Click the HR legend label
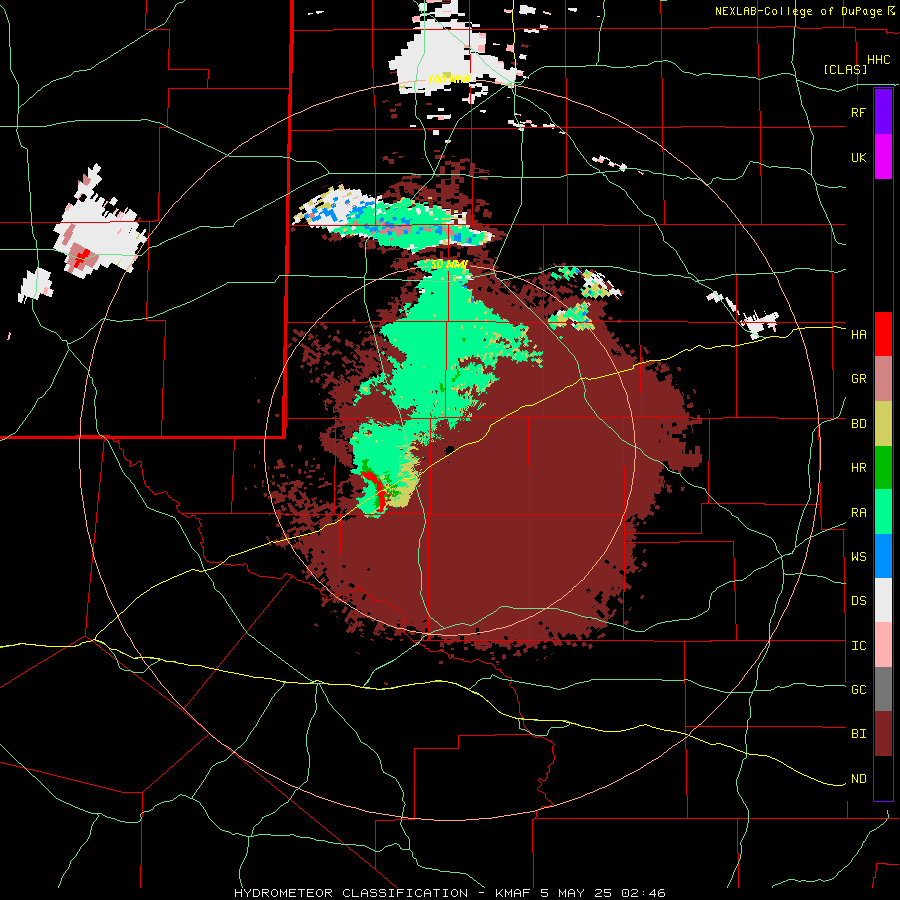The width and height of the screenshot is (900, 900). pyautogui.click(x=858, y=468)
